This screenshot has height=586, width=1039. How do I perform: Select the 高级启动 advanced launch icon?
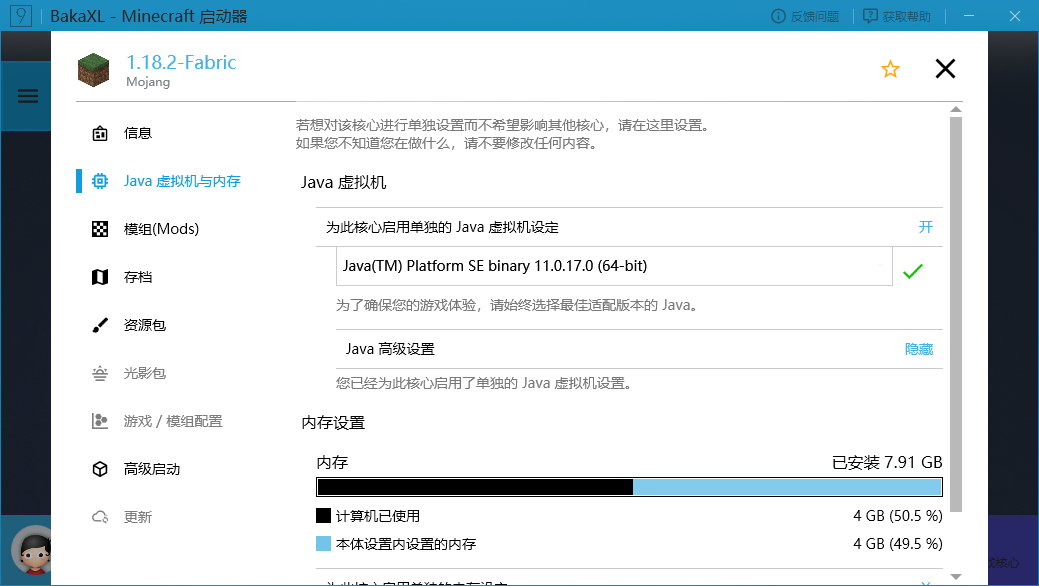point(100,468)
